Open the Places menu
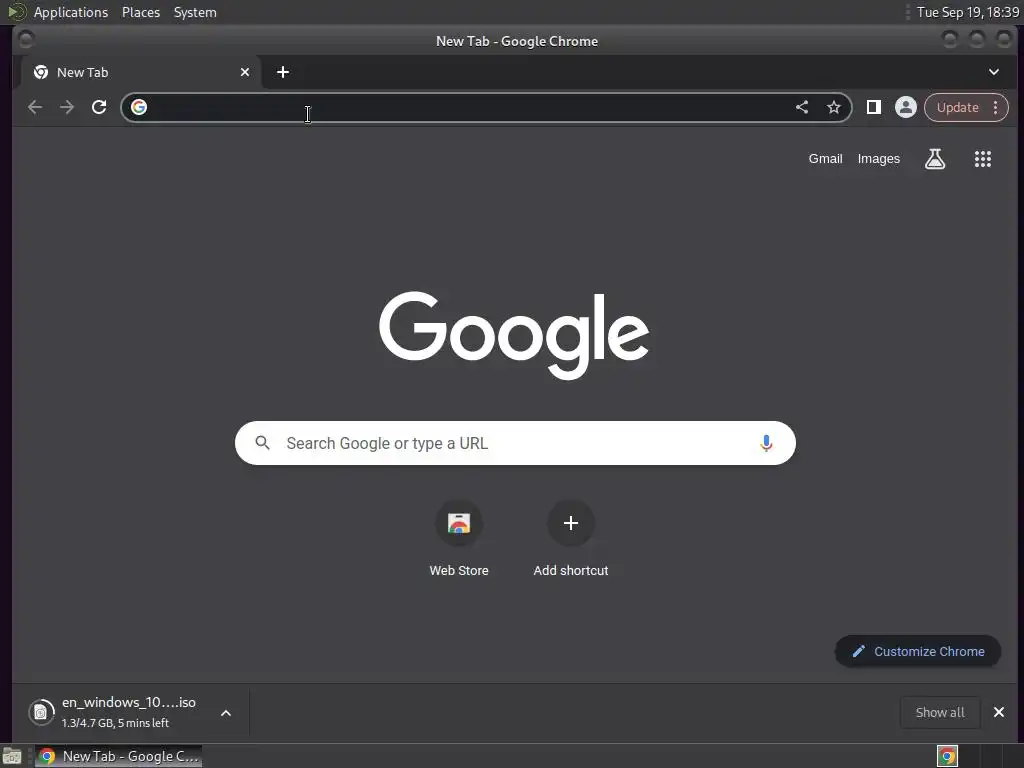This screenshot has width=1024, height=768. tap(141, 12)
